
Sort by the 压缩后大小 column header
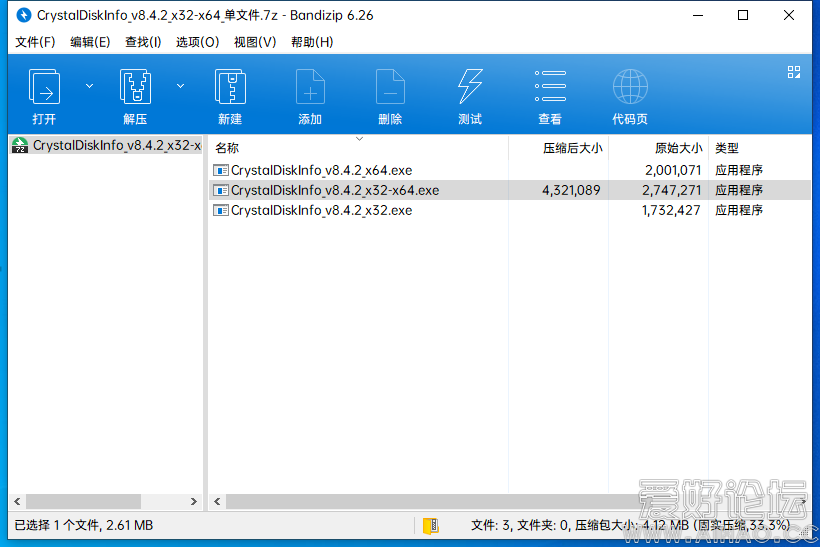559,149
